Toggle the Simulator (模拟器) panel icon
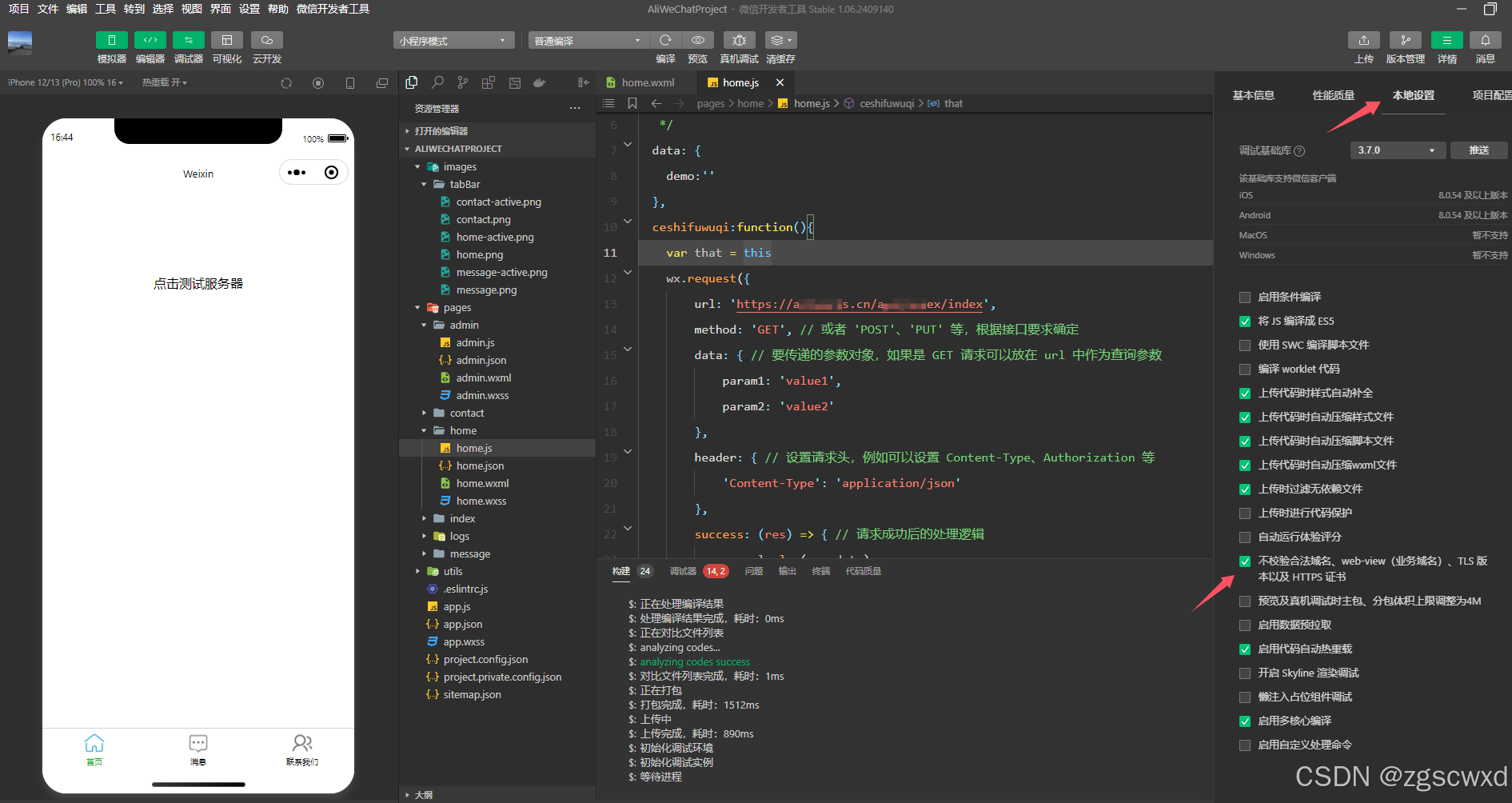The image size is (1512, 803). [112, 40]
